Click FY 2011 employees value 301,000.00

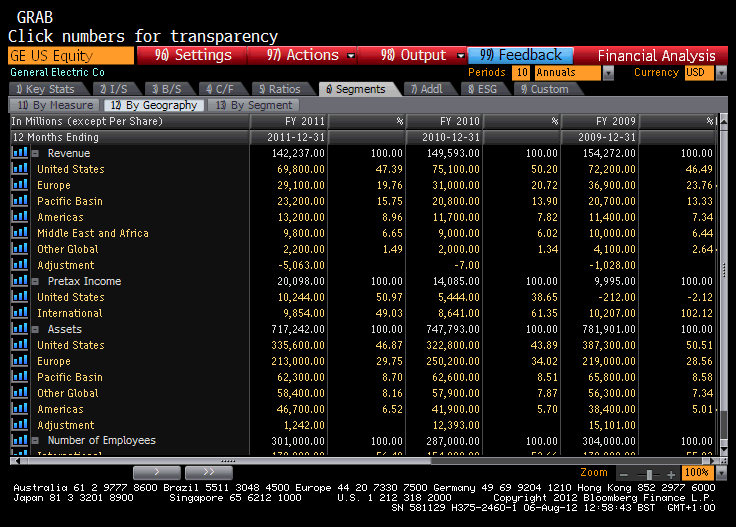pos(298,441)
